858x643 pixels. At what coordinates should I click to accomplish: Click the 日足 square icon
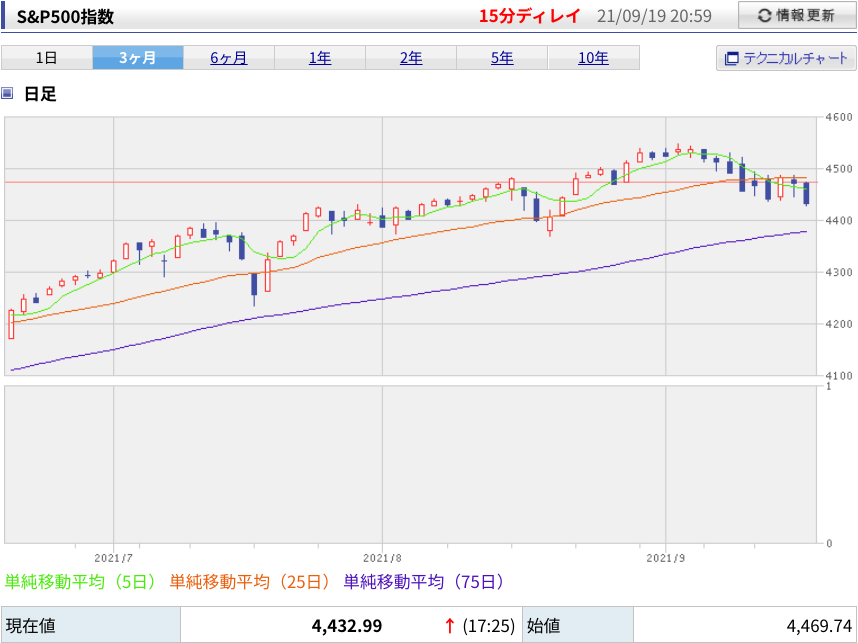coord(7,93)
